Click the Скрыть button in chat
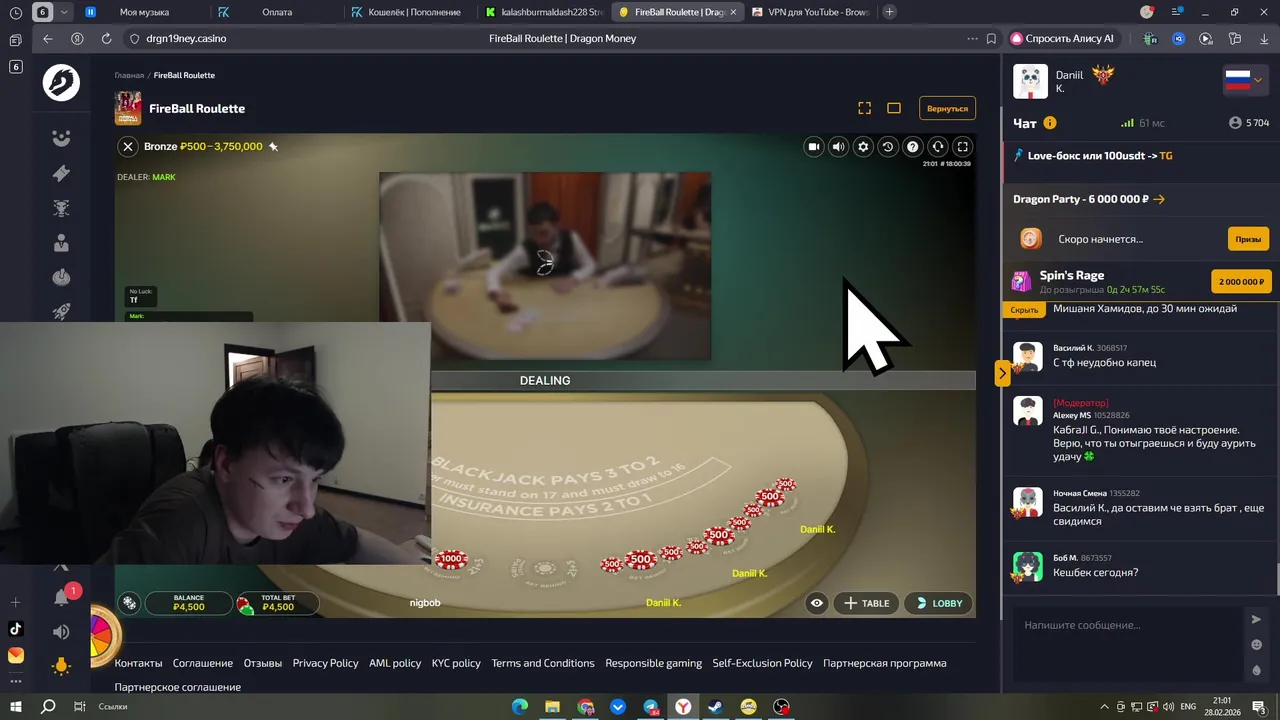This screenshot has width=1280, height=720. [1025, 310]
